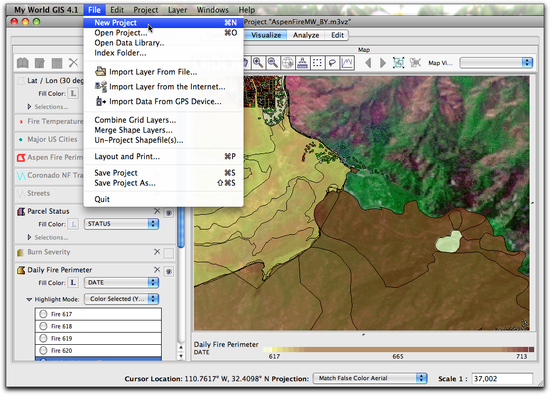This screenshot has width=550, height=395.
Task: Select the zoom in magnifier tool
Action: 259,63
